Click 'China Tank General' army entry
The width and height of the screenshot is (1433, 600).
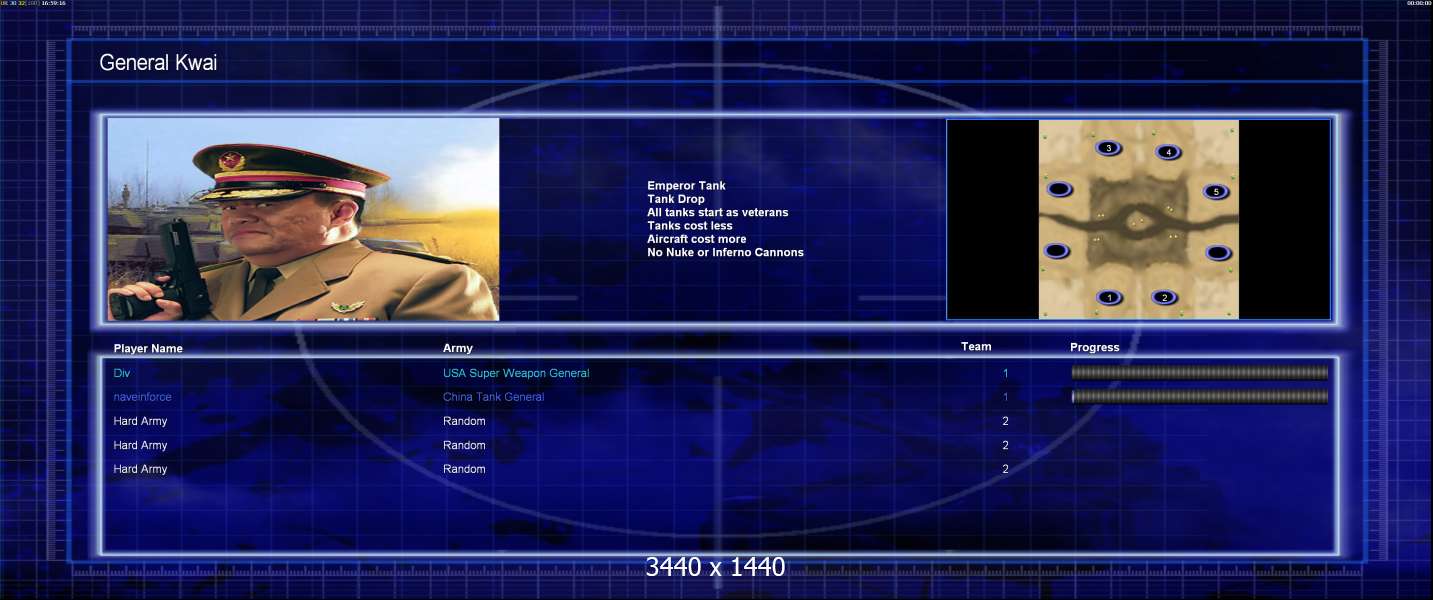493,397
